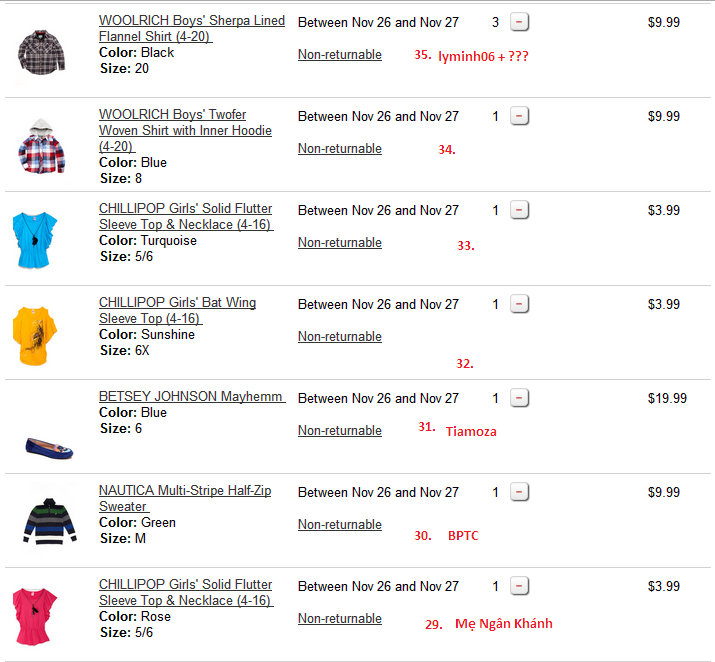Image resolution: width=715 pixels, height=662 pixels.
Task: Click minus button for Betsey Johnson Mayhemm
Action: tap(519, 398)
